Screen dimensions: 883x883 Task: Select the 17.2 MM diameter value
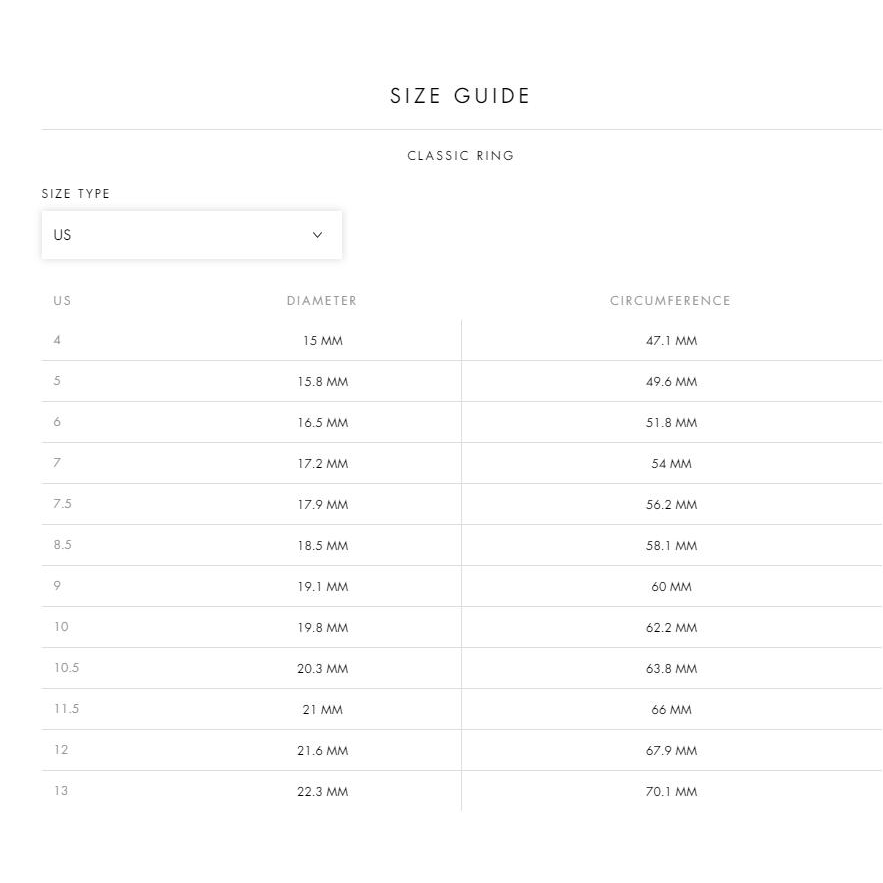(x=323, y=463)
